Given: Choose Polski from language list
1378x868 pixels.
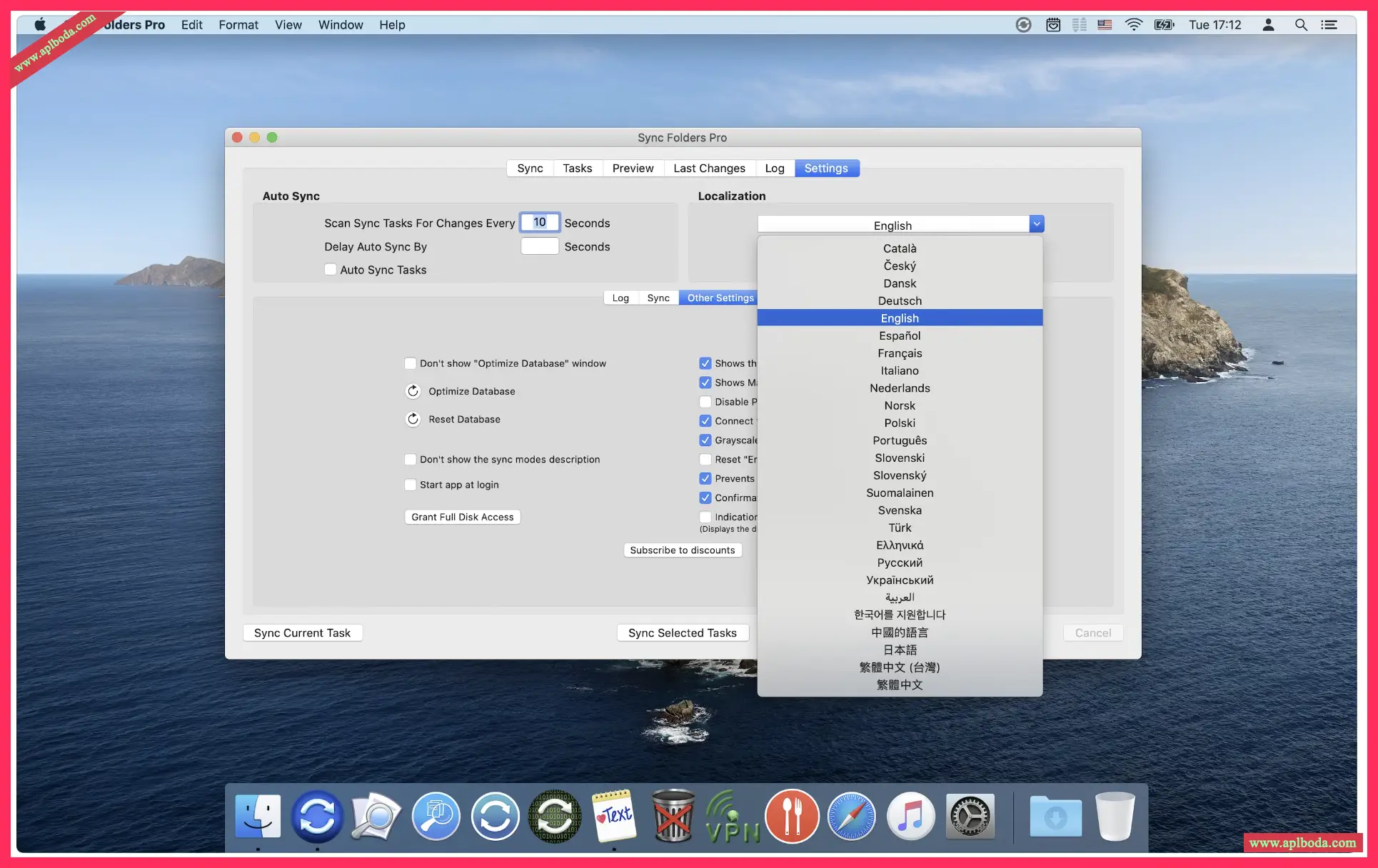Looking at the screenshot, I should pos(900,423).
